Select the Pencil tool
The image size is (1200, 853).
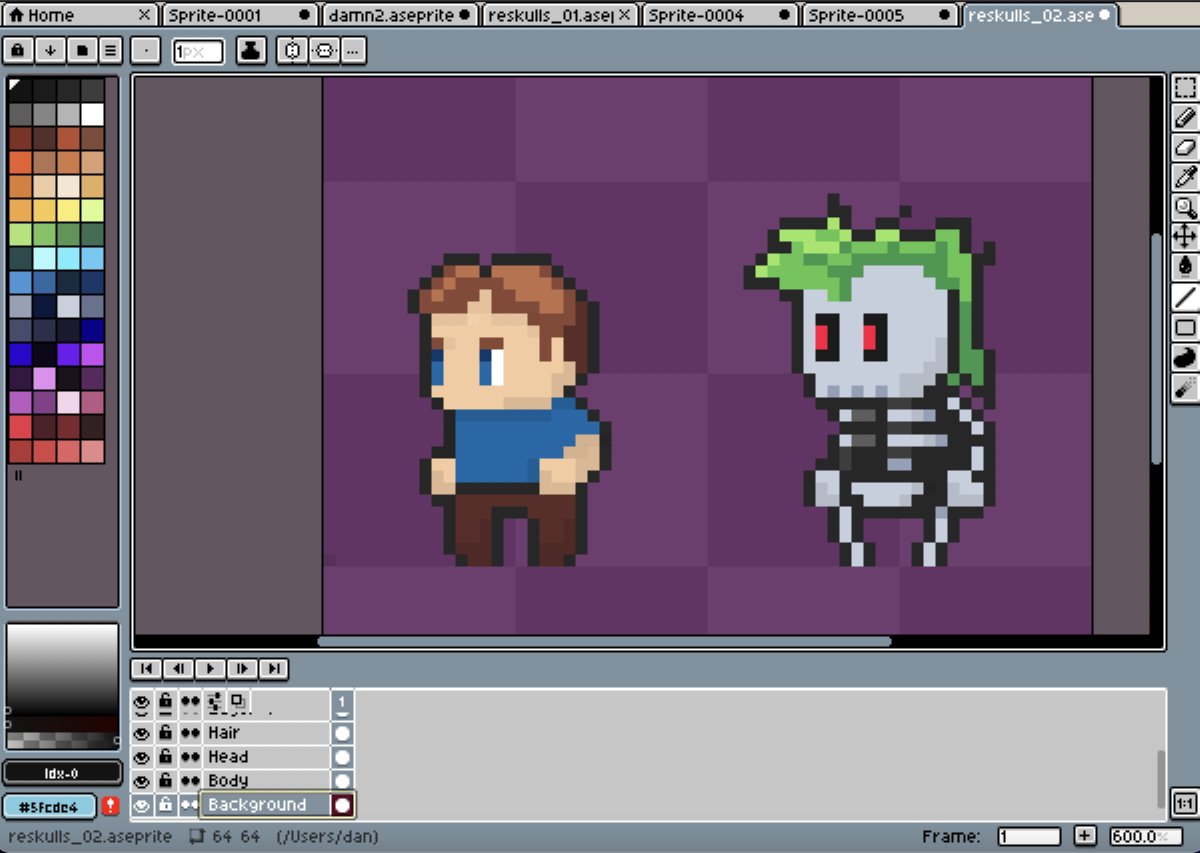[1185, 118]
